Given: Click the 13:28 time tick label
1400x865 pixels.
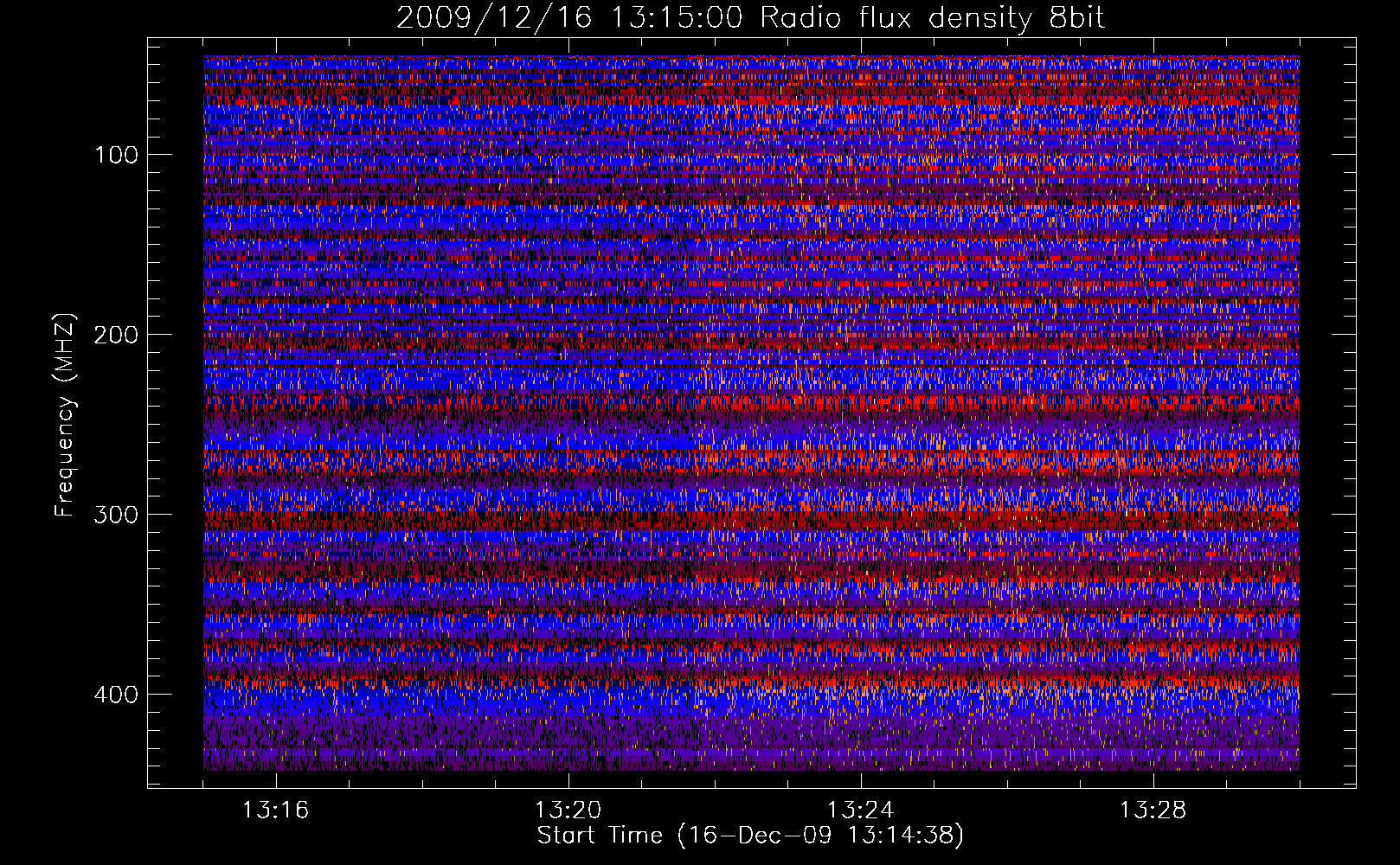Looking at the screenshot, I should pyautogui.click(x=1153, y=811).
